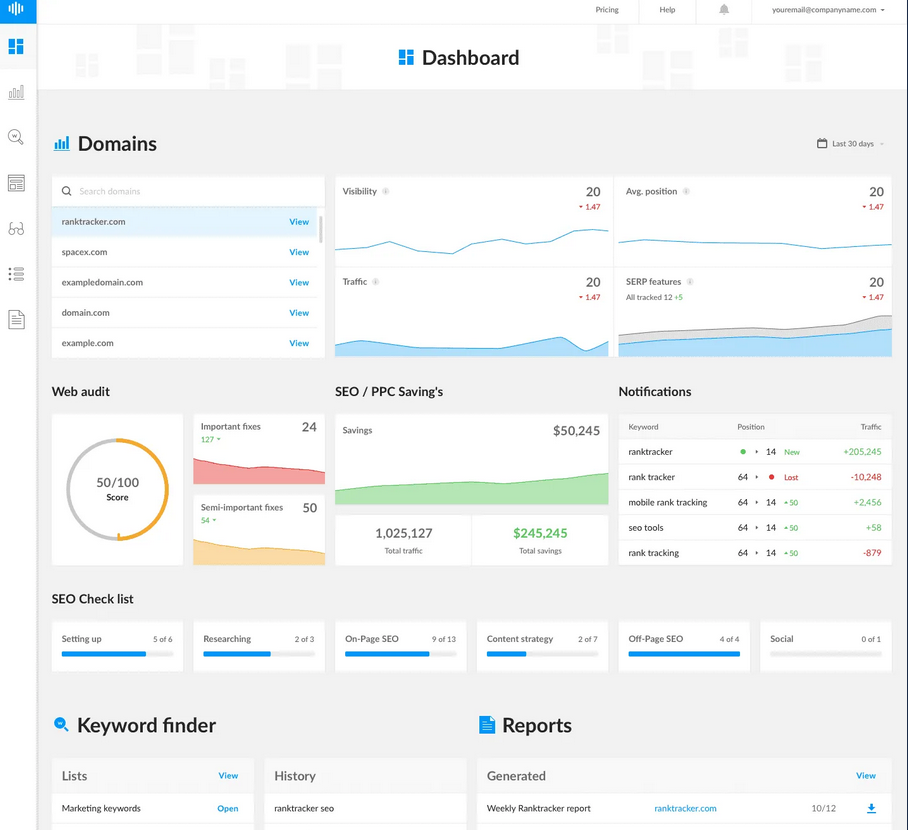Open the binoculars icon in sidebar

(x=16, y=229)
